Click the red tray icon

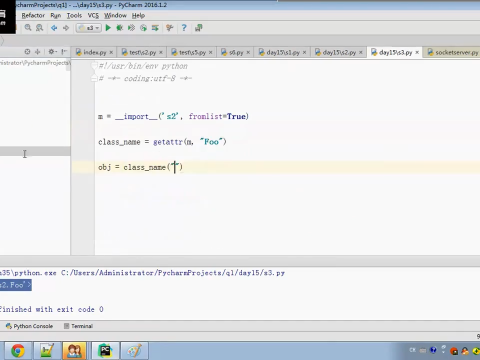pos(454,351)
